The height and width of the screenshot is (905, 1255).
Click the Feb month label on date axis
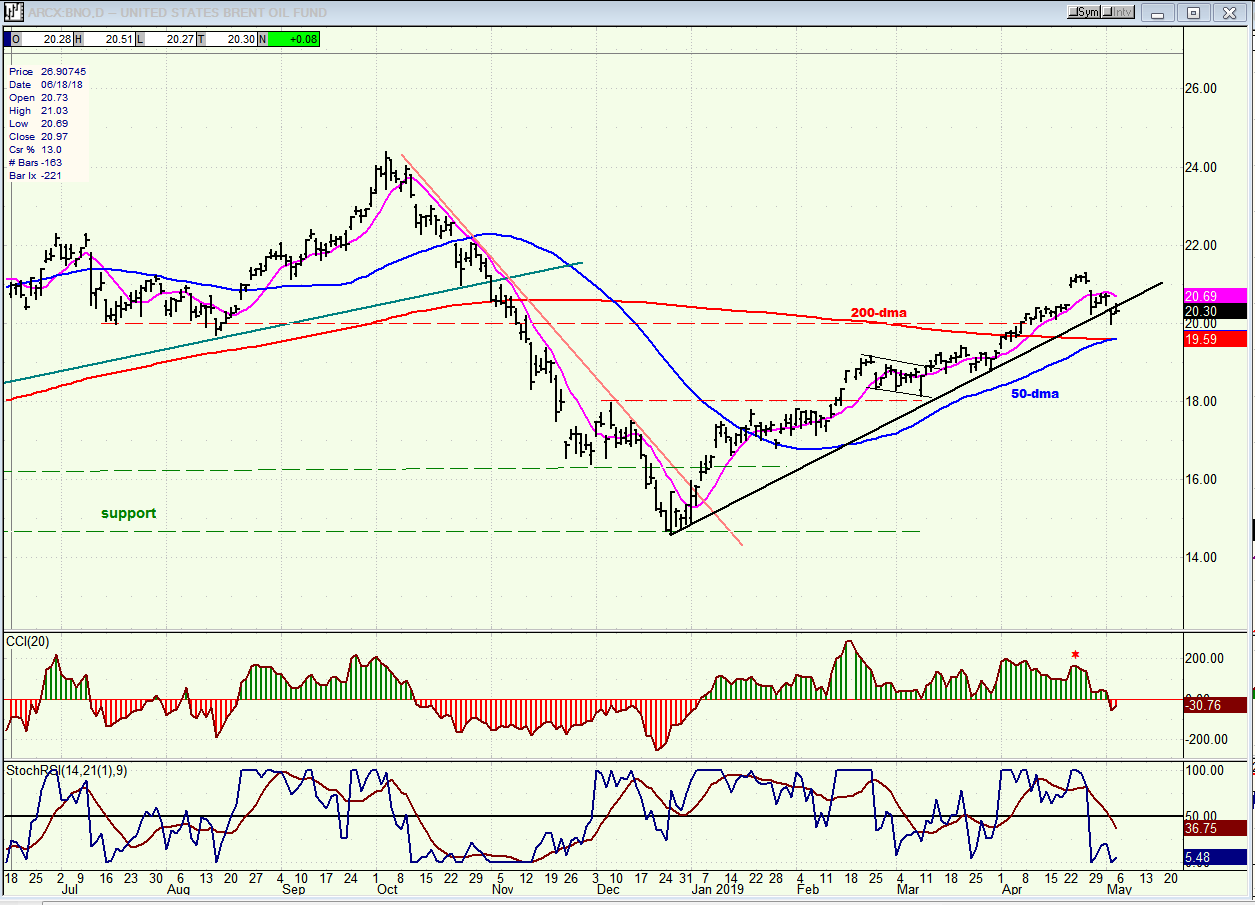808,888
